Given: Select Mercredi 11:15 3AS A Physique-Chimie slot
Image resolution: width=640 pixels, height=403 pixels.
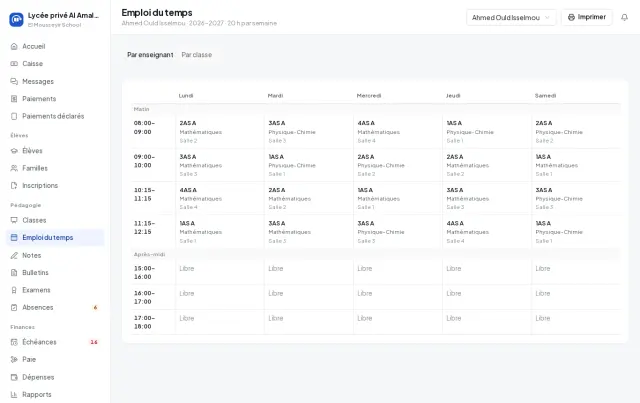Looking at the screenshot, I should (398, 232).
